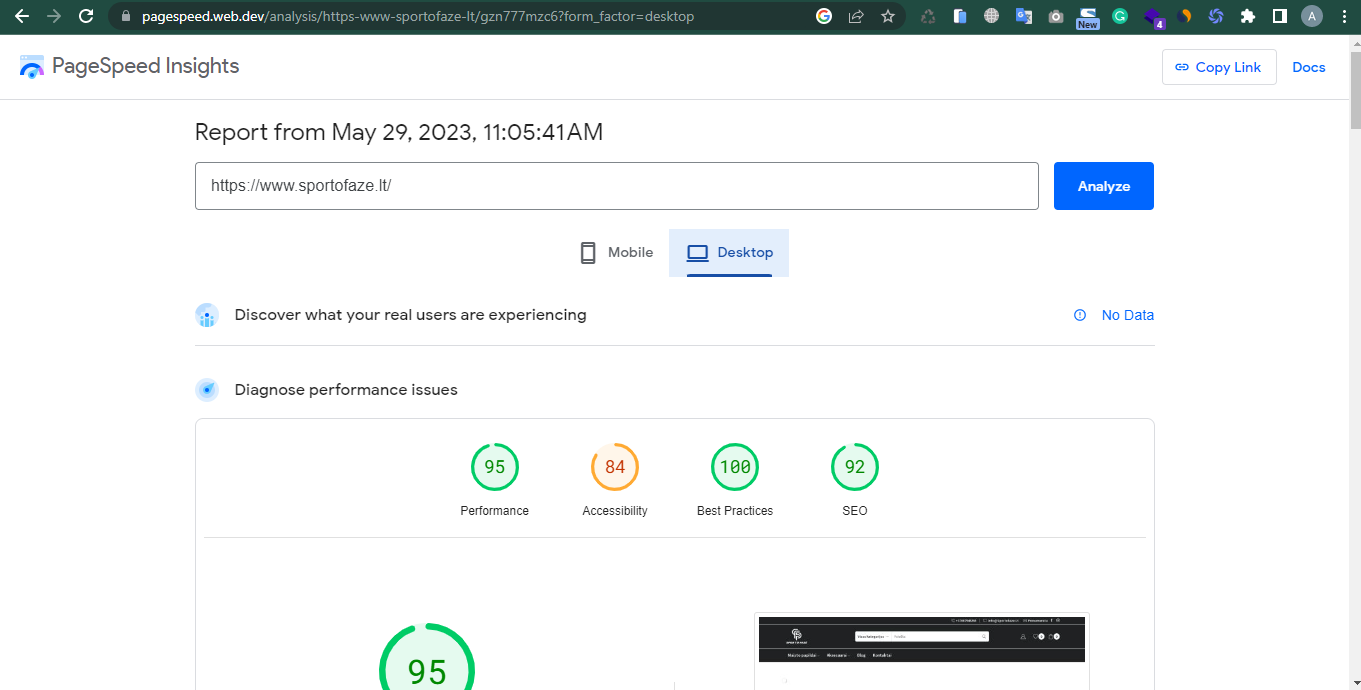The width and height of the screenshot is (1361, 690).
Task: View site info lock icon
Action: click(125, 16)
